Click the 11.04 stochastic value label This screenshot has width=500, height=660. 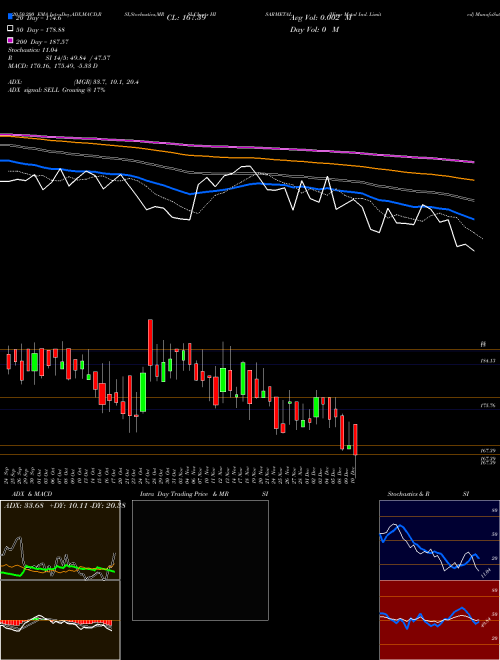[x=486, y=573]
